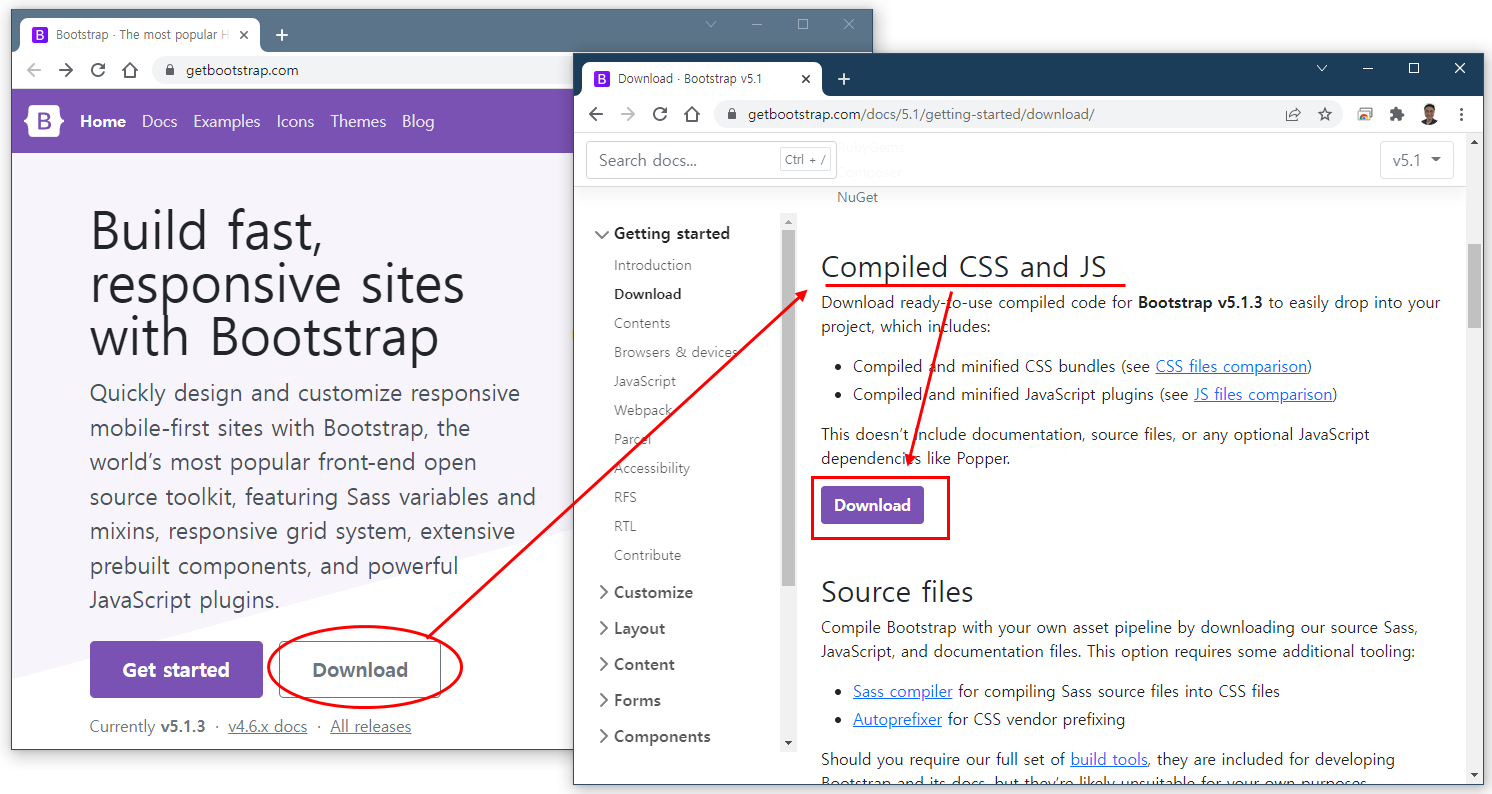Click NuGet entry near page top
Viewport: 1492px width, 794px height.
coord(857,197)
